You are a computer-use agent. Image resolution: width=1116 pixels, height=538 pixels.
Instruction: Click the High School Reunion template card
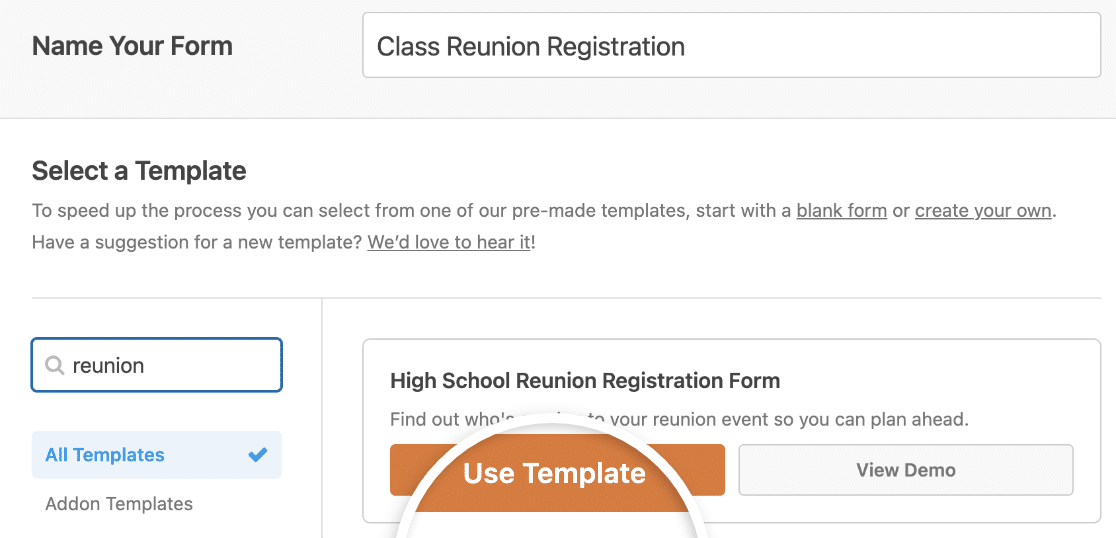tap(732, 431)
